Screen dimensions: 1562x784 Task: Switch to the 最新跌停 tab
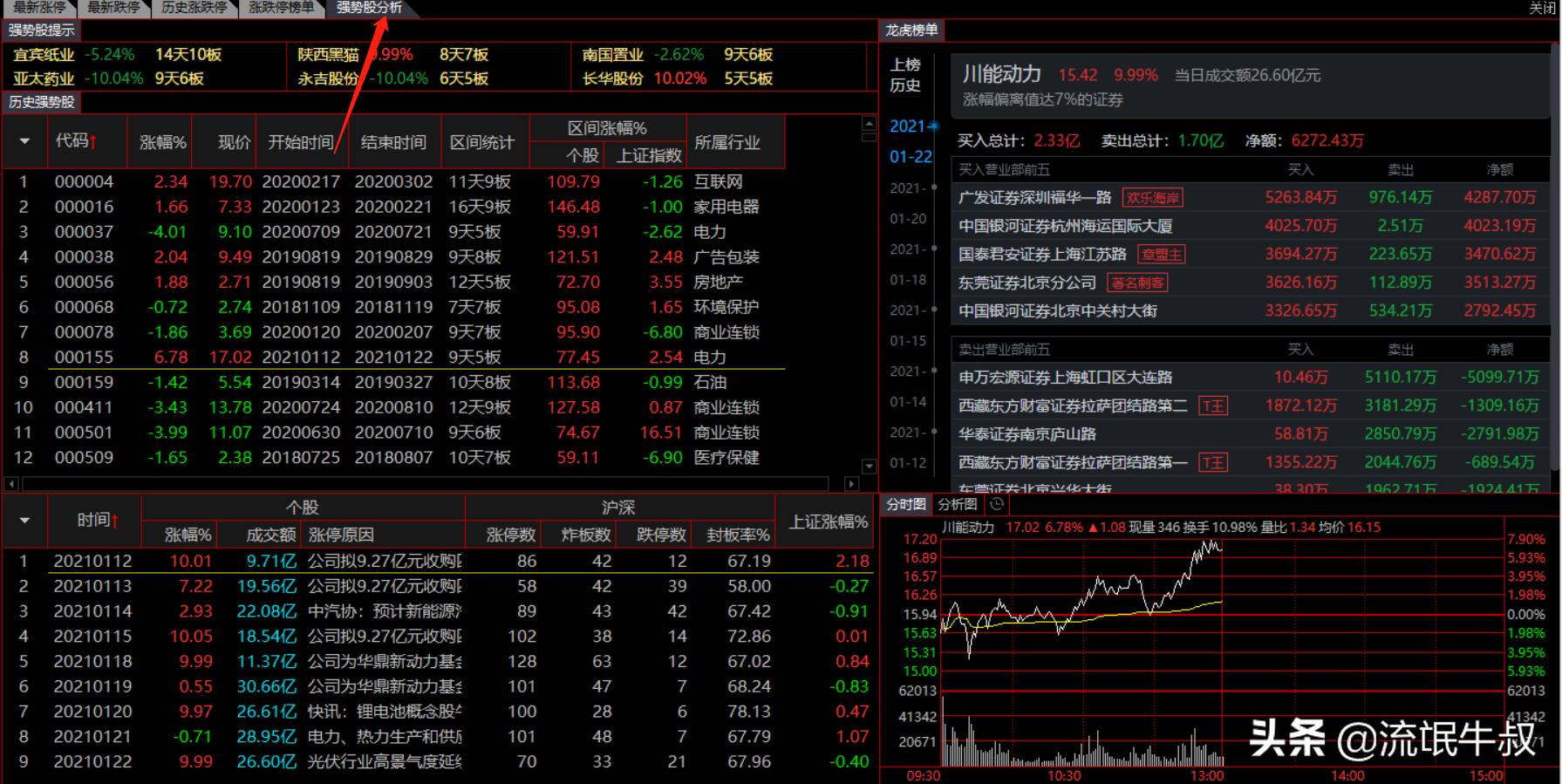click(114, 8)
